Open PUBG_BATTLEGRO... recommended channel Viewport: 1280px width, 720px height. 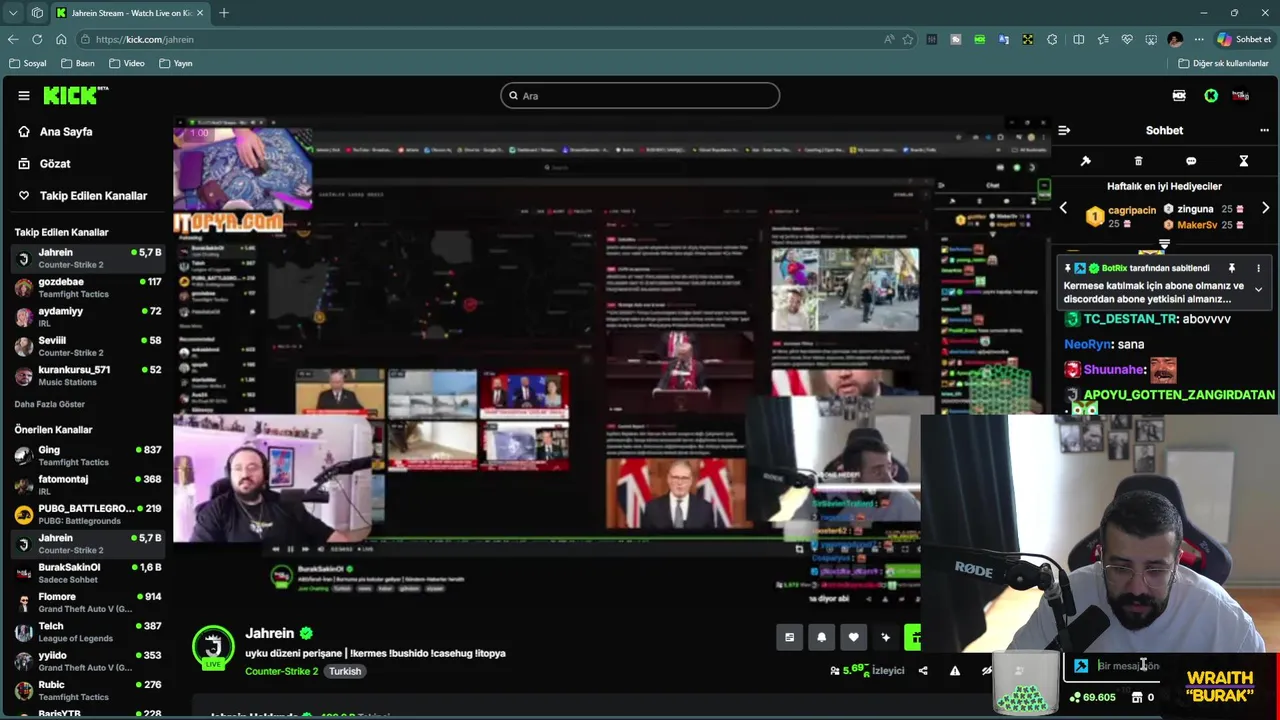(88, 514)
